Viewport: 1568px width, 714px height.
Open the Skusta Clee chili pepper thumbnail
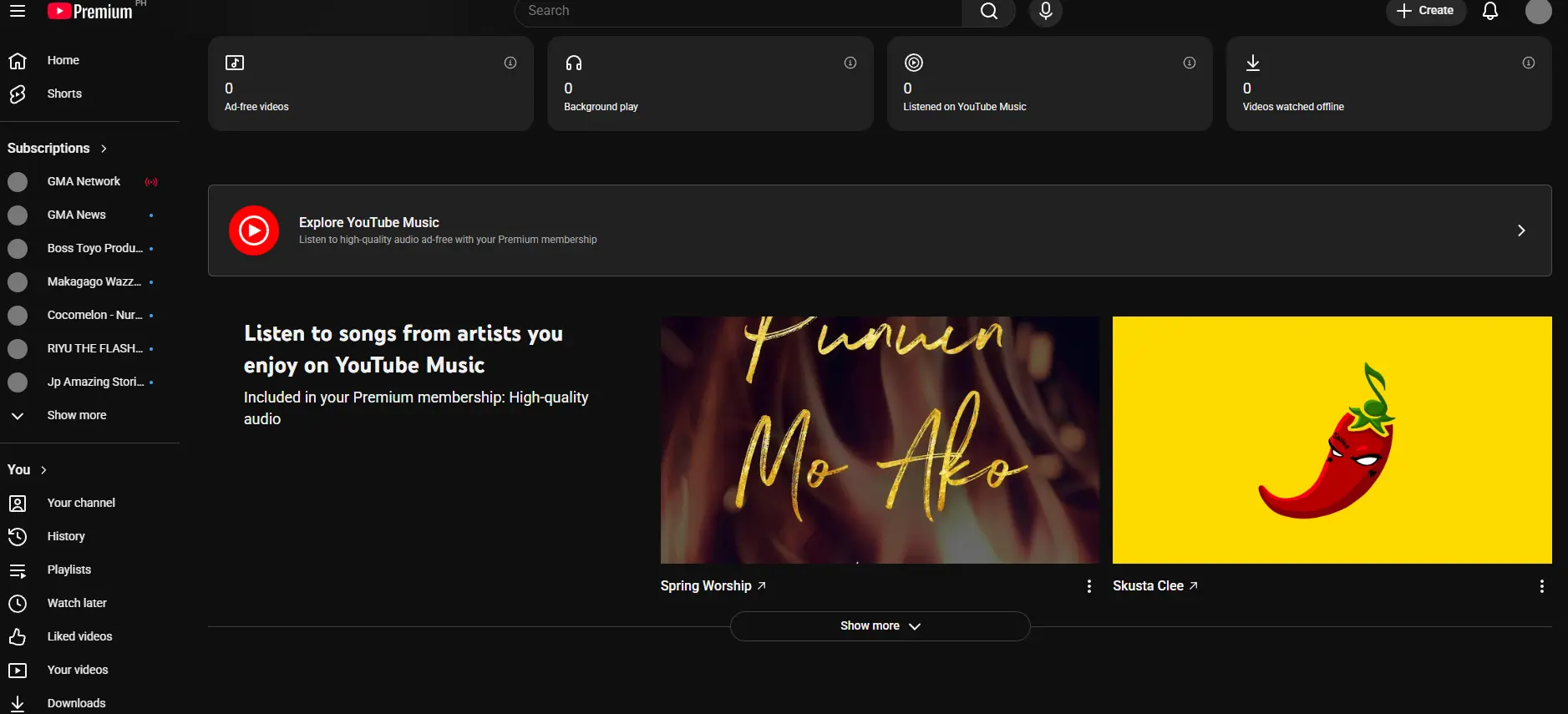click(x=1332, y=440)
